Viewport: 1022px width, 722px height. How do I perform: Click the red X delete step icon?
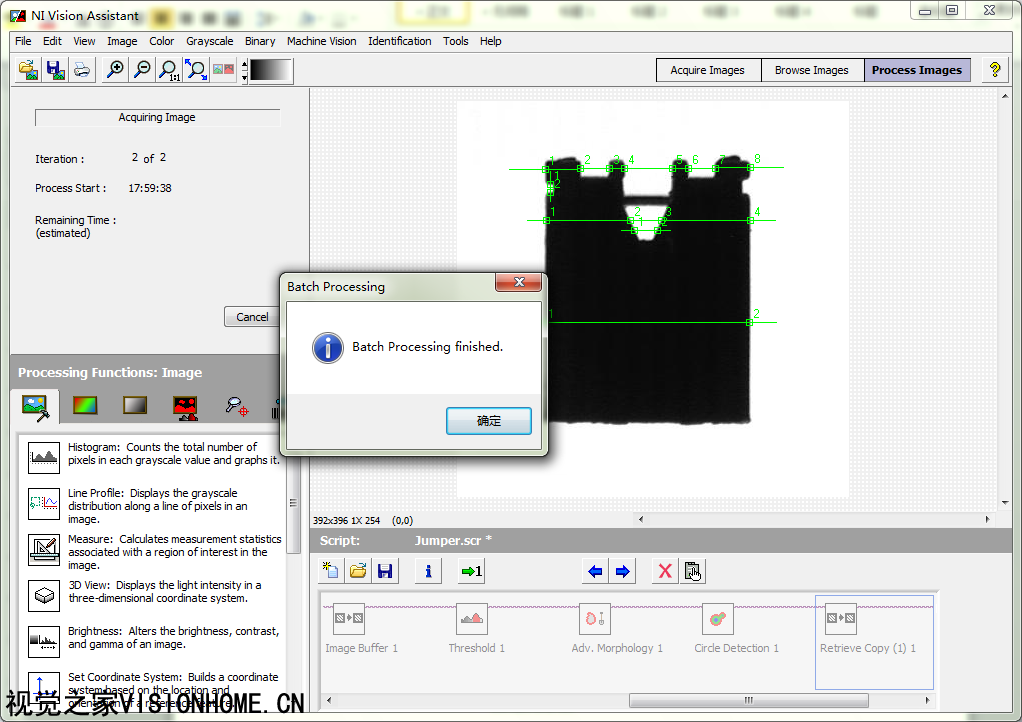[664, 572]
